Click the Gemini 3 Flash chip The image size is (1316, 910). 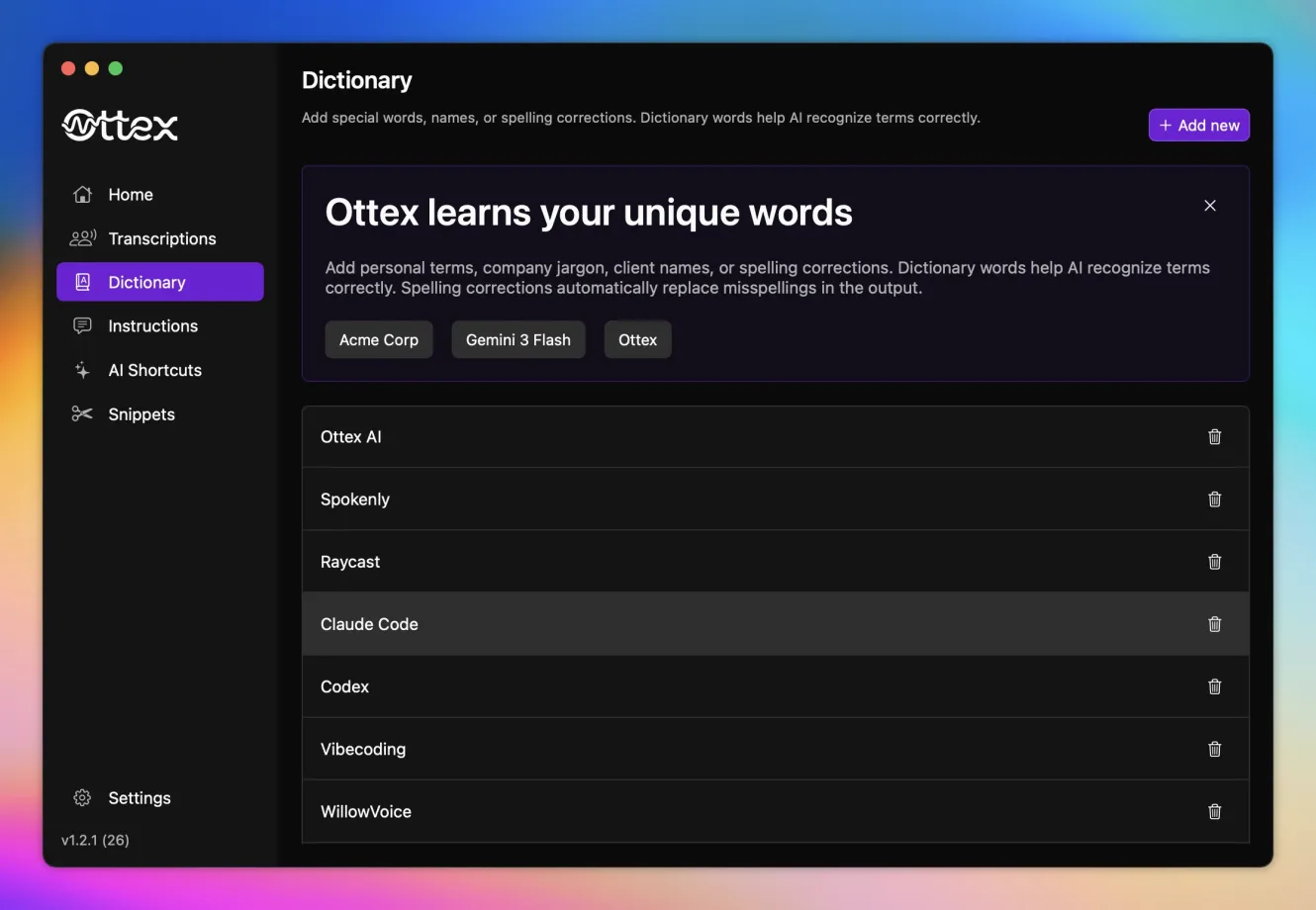(518, 339)
